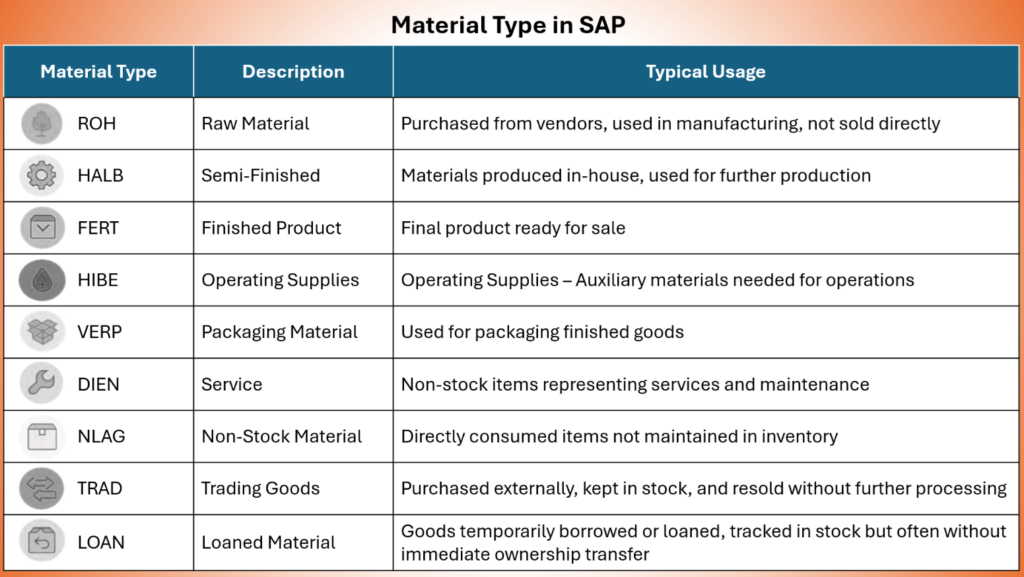Select the wrench icon next to DIEN

(42, 384)
